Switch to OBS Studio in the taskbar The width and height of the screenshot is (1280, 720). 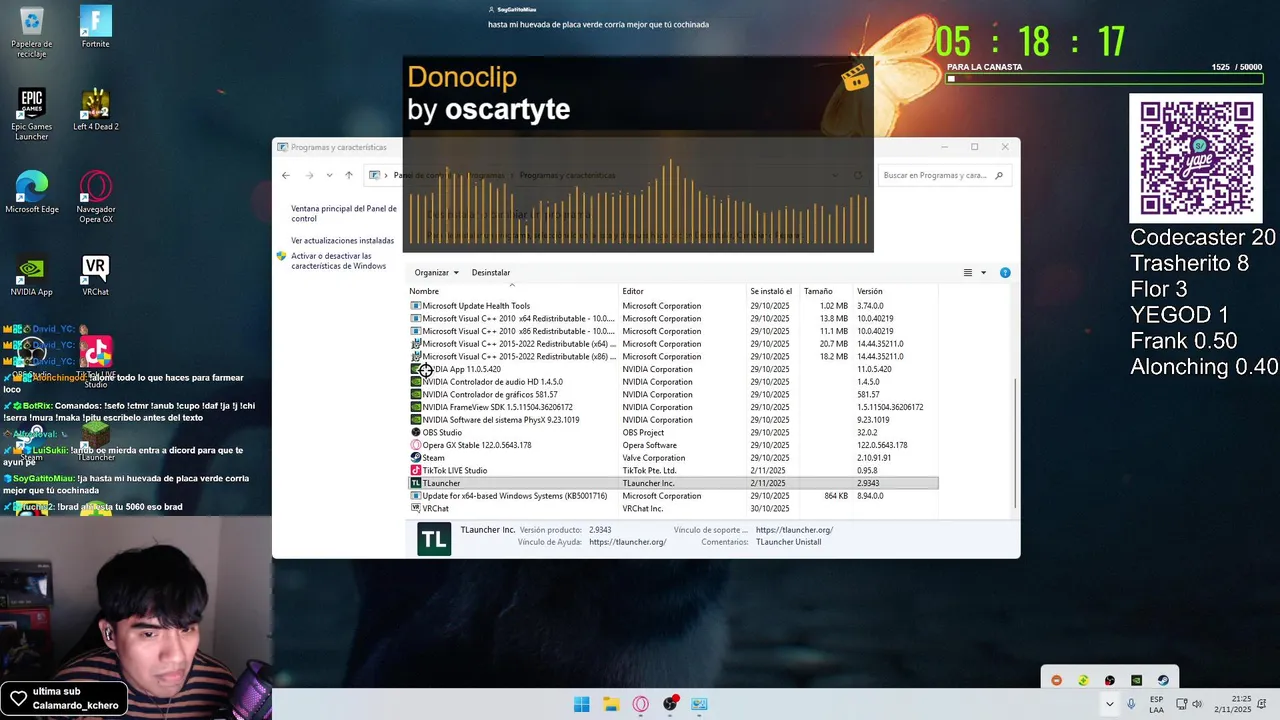click(x=670, y=704)
